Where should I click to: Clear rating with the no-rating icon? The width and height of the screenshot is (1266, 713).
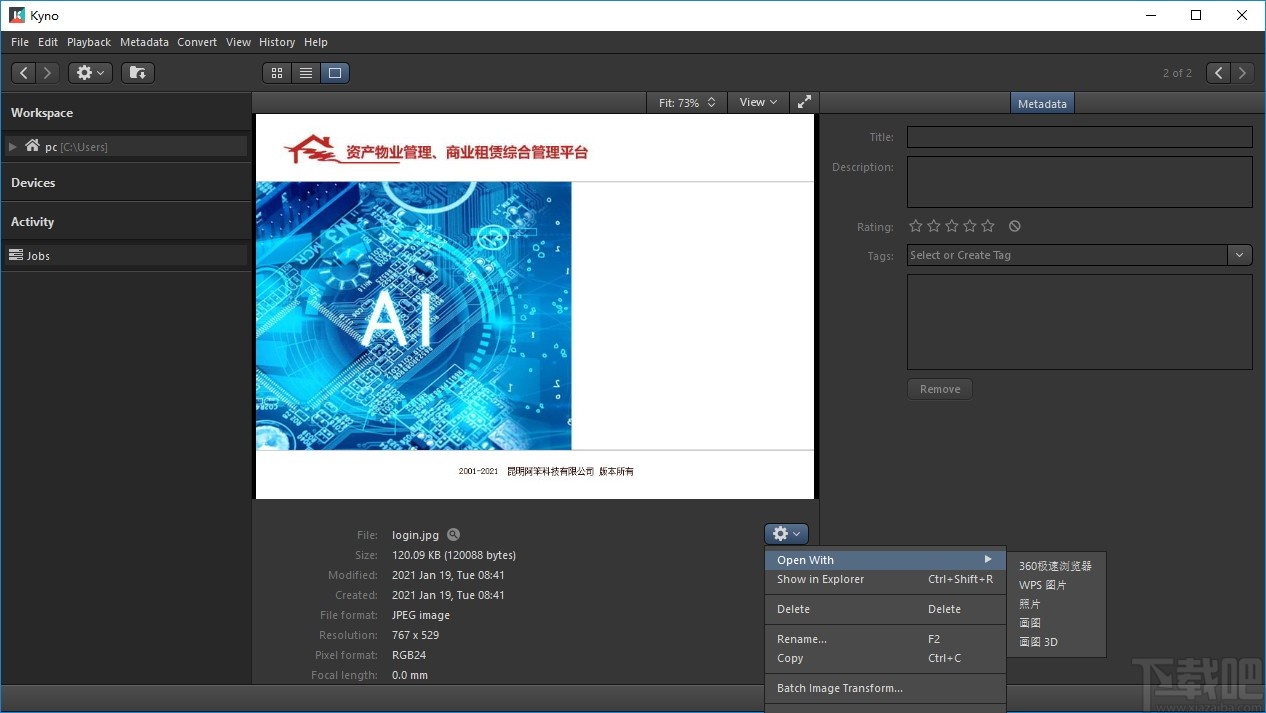click(x=1015, y=226)
